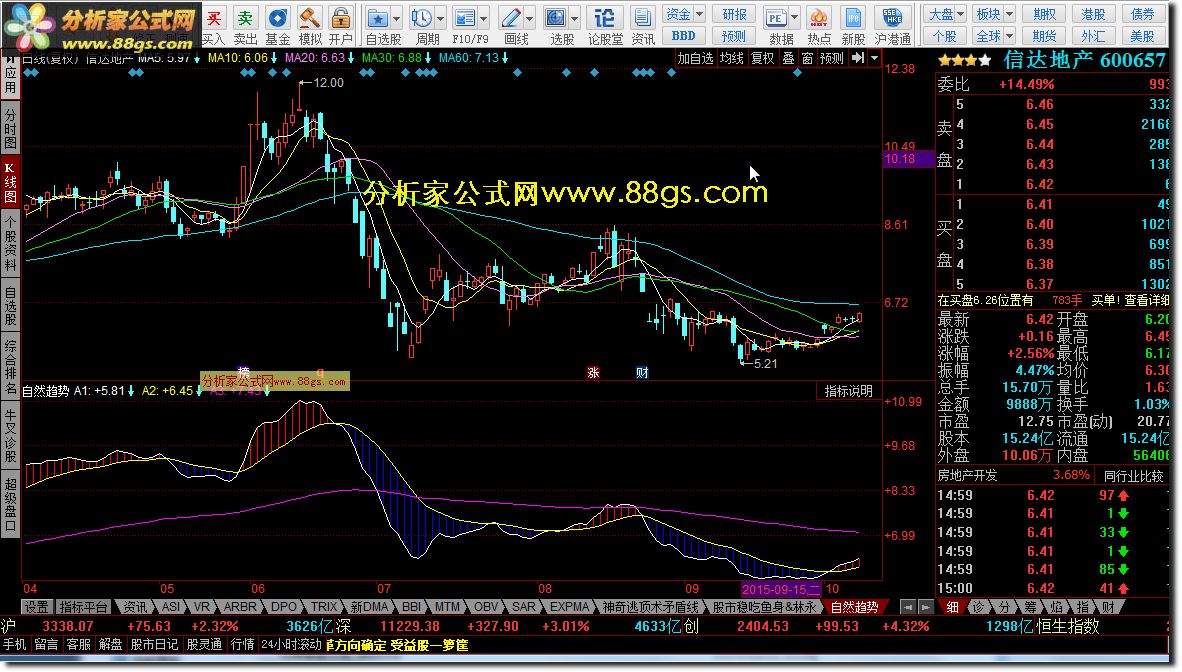The height and width of the screenshot is (672, 1182).
Task: Open the 基金 fund icon
Action: point(277,18)
